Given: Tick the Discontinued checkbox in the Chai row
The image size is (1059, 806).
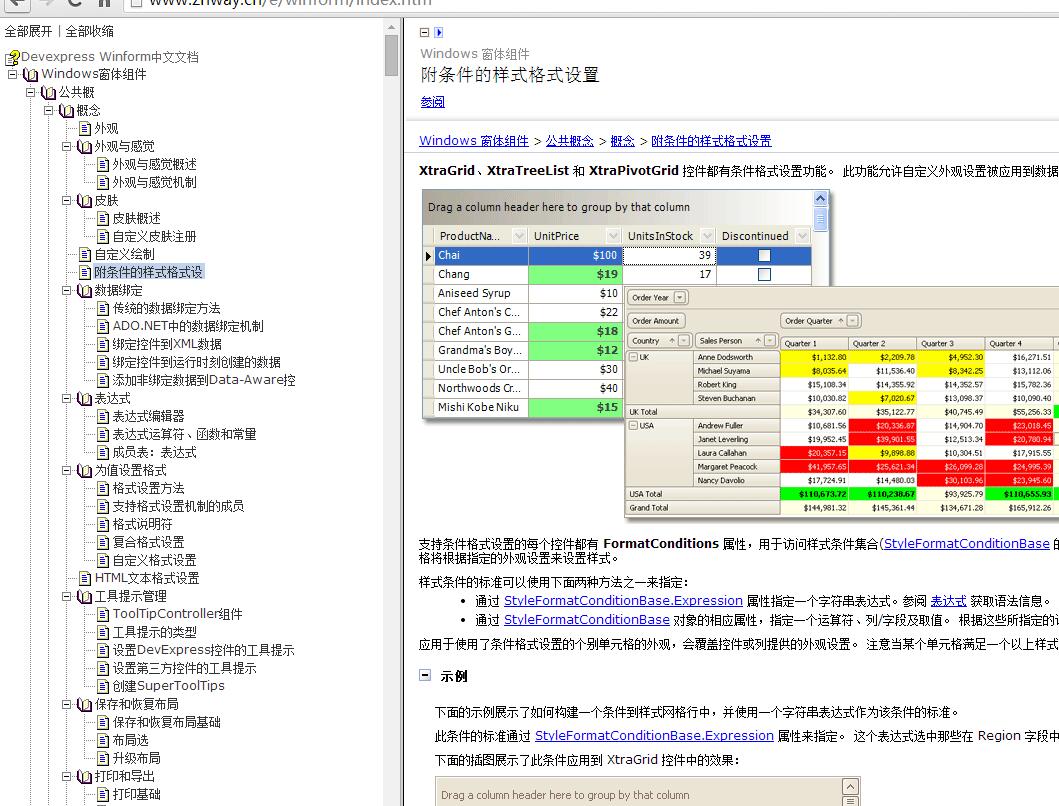Looking at the screenshot, I should click(x=764, y=256).
